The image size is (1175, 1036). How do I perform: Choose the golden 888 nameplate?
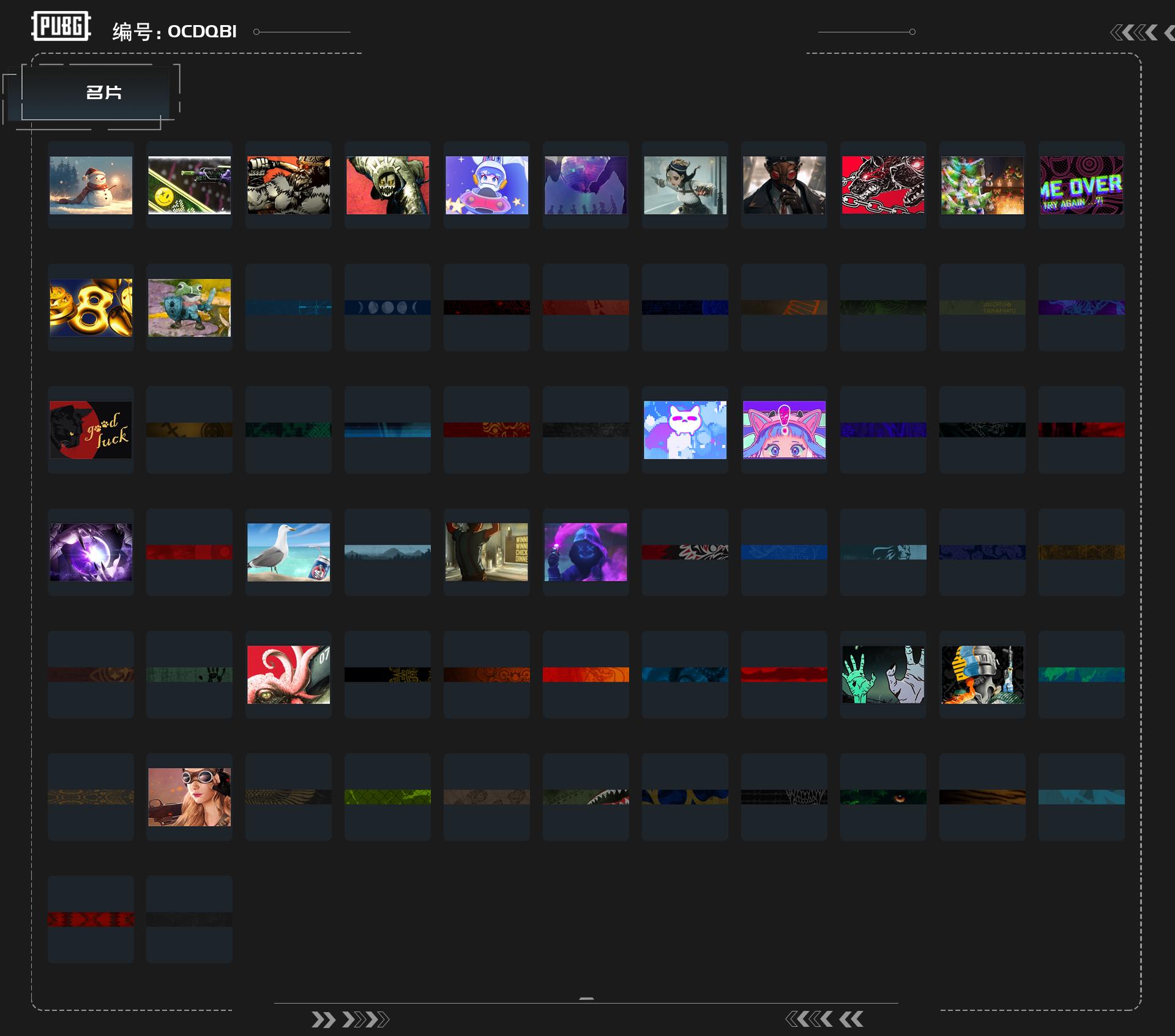(91, 307)
